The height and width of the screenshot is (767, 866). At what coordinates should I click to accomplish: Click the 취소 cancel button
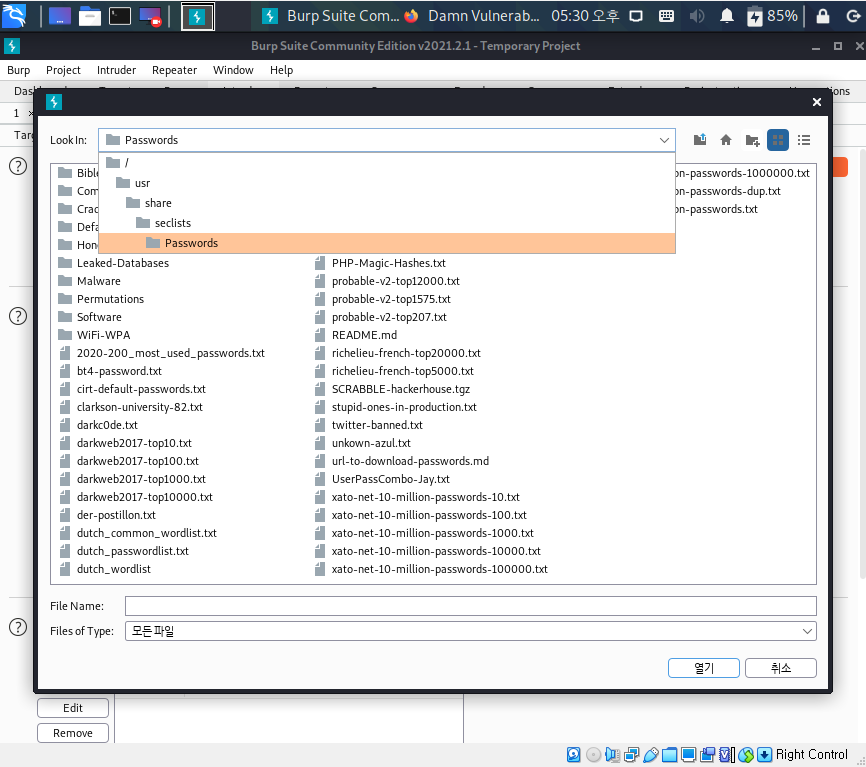[780, 668]
